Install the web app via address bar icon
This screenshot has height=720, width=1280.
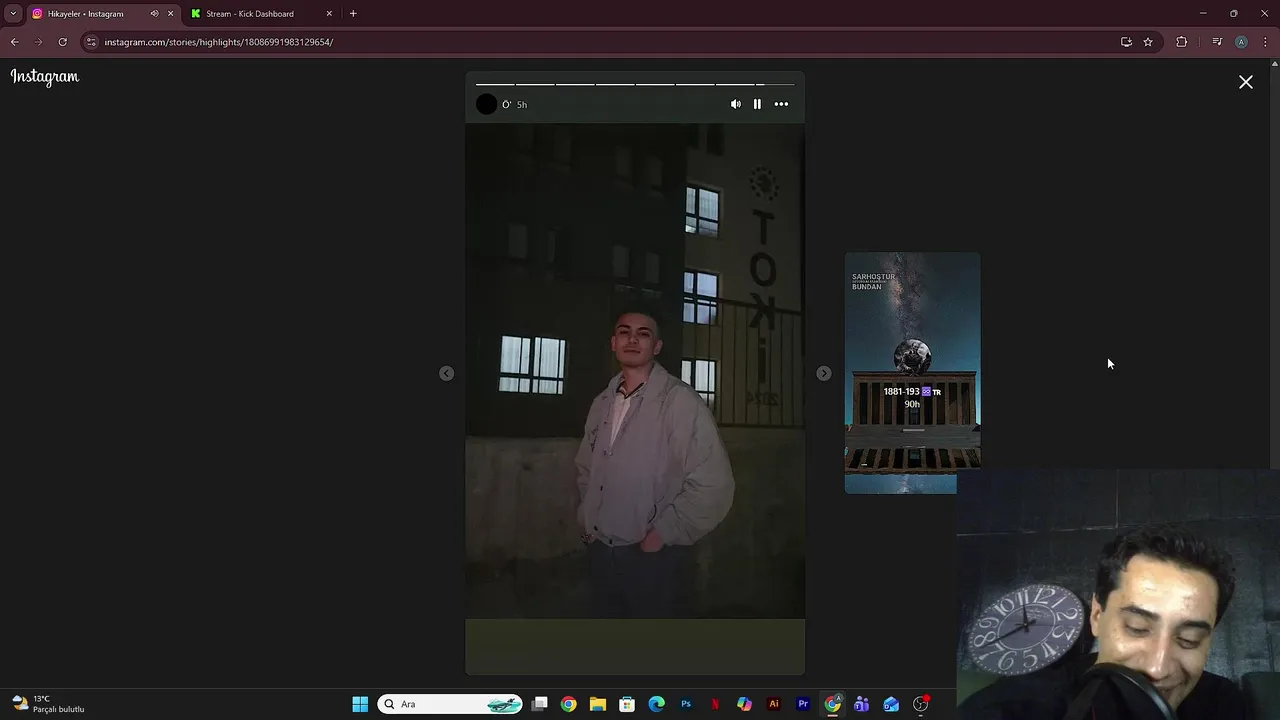1126,42
